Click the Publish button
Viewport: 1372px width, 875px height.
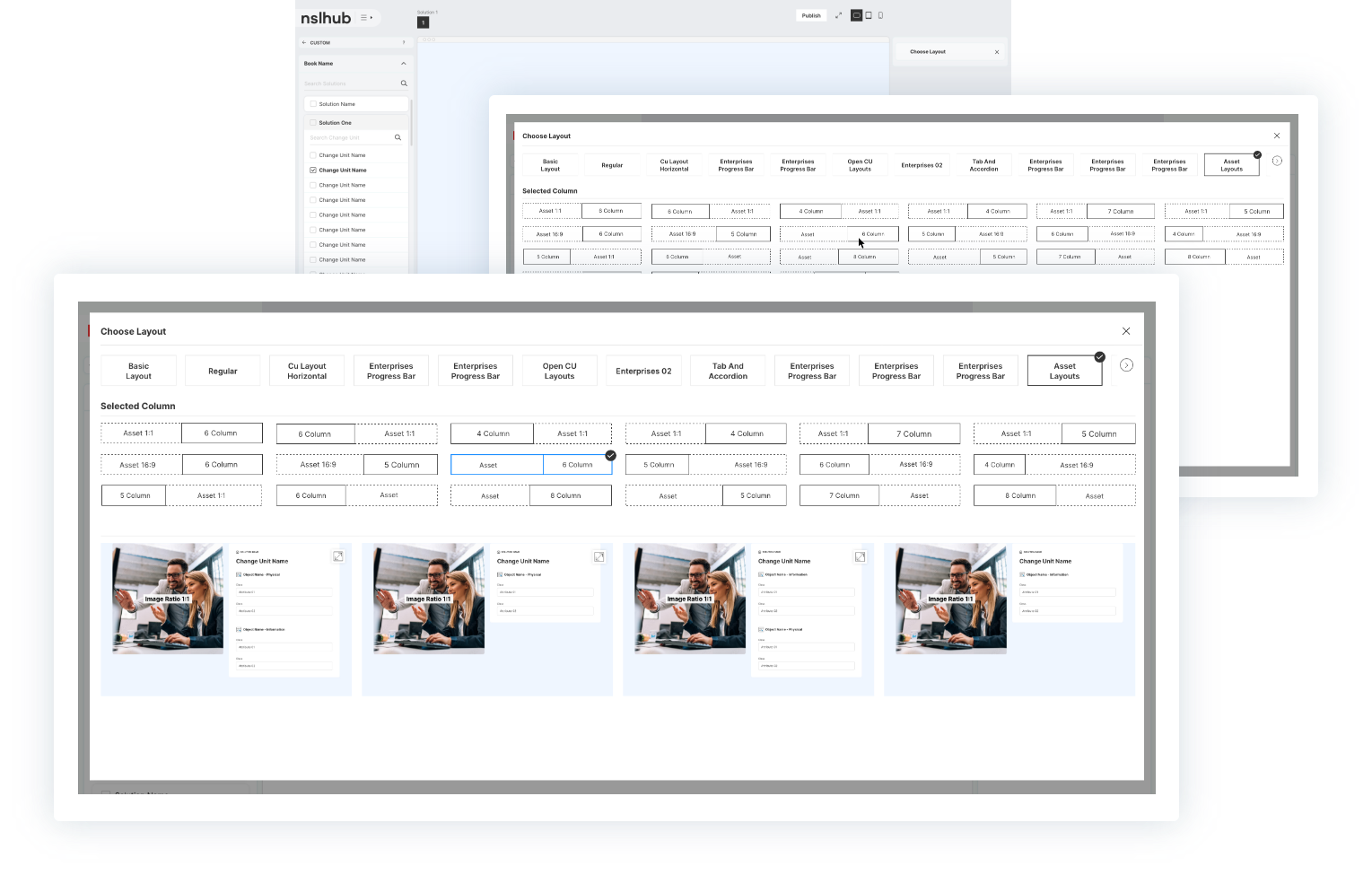(x=811, y=15)
